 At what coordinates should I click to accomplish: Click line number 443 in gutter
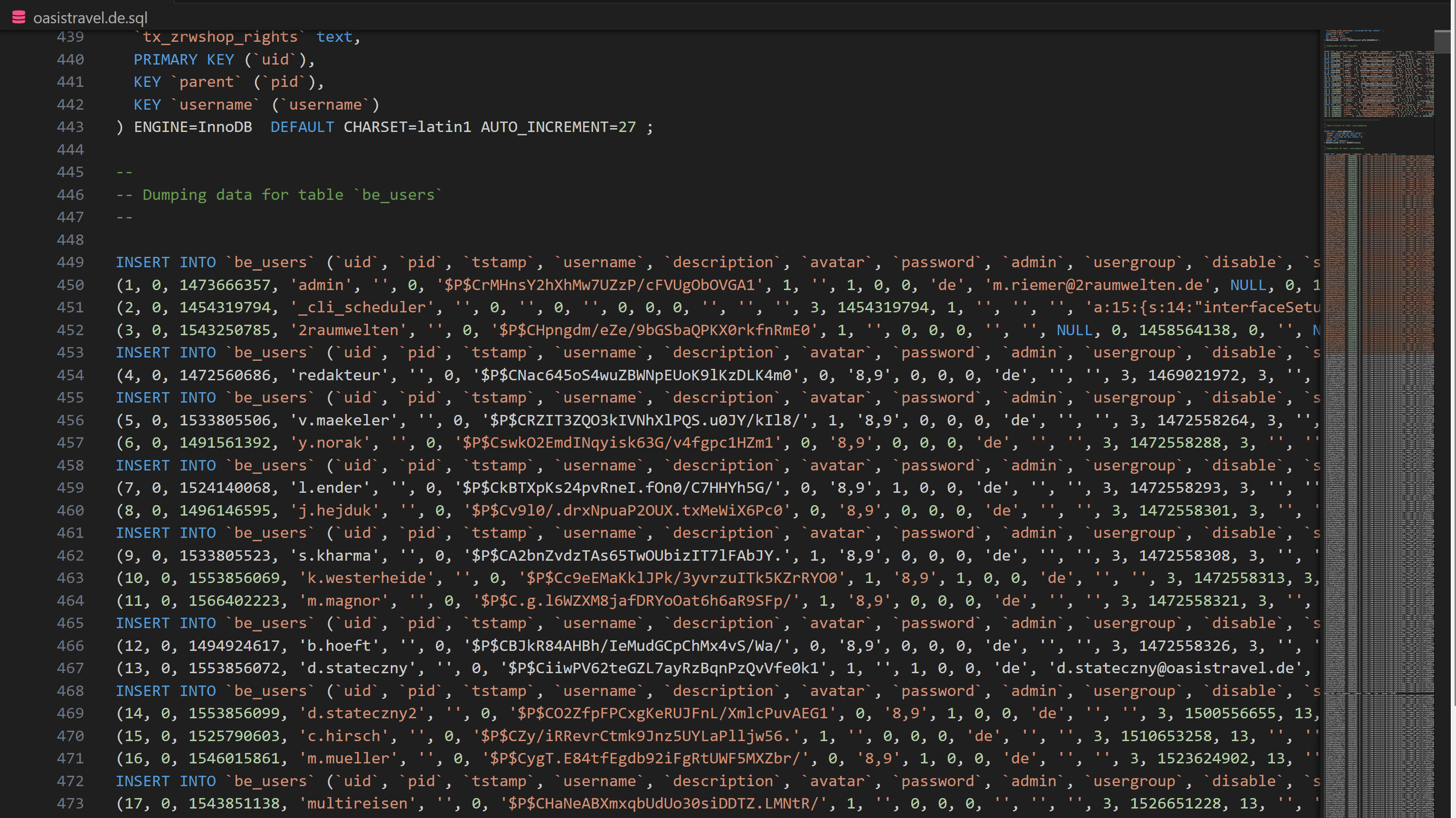70,127
